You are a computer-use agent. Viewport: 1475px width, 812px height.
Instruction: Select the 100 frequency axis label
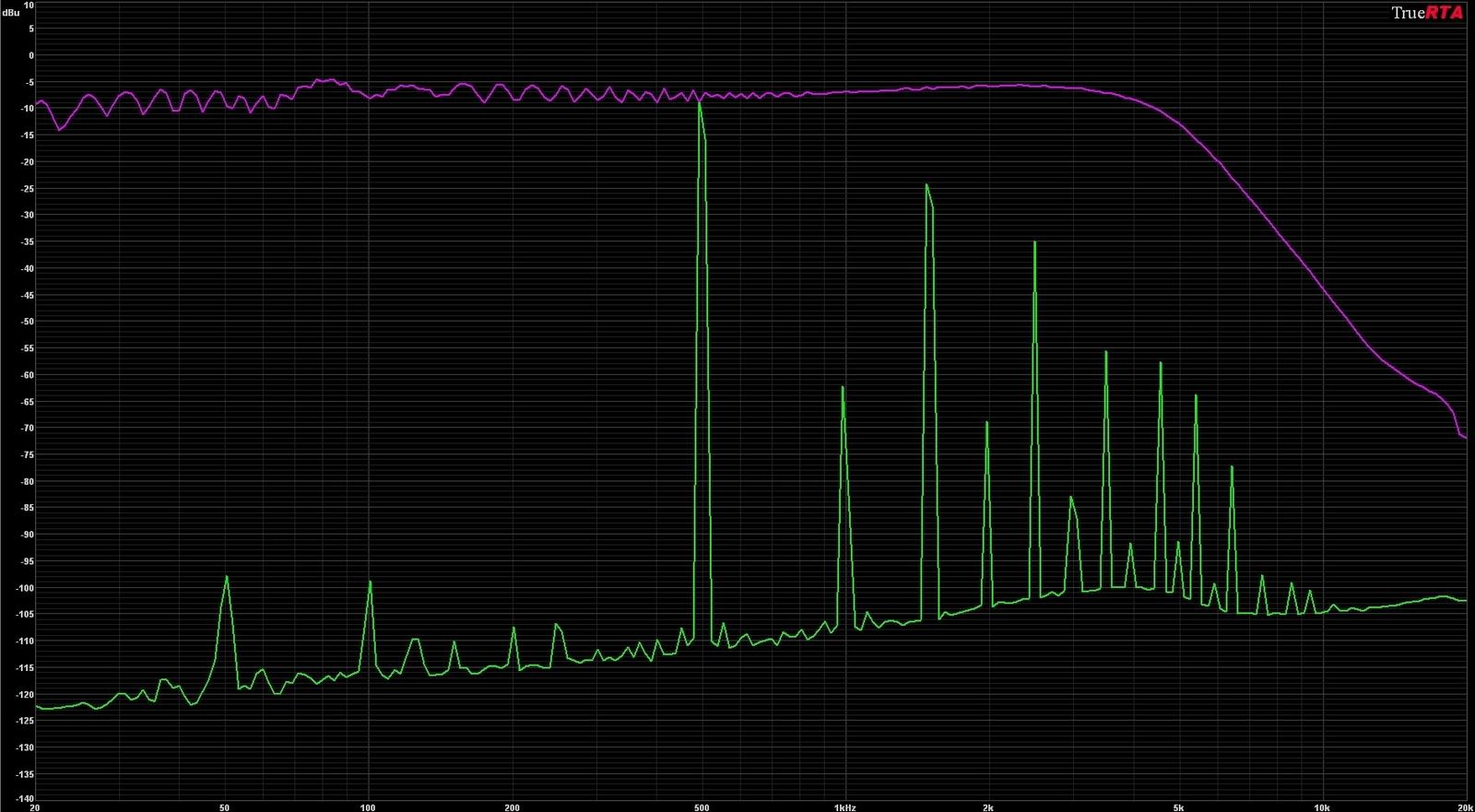368,807
